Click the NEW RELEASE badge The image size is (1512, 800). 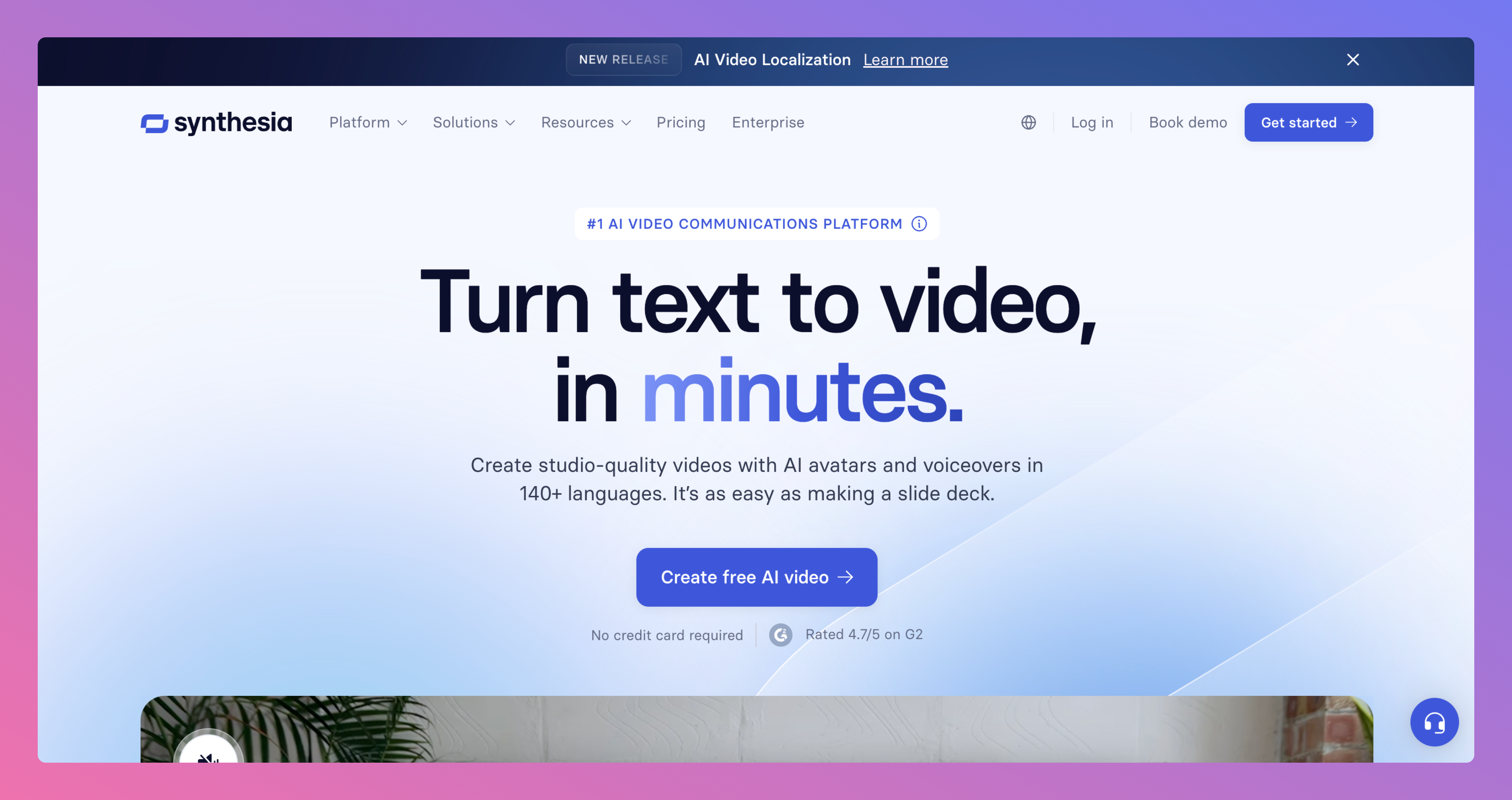pyautogui.click(x=623, y=60)
